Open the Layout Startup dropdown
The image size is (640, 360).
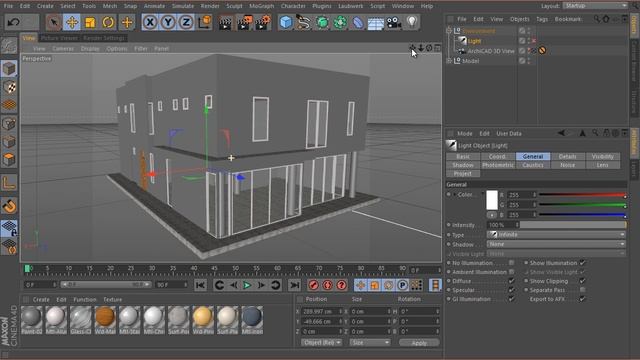596,6
